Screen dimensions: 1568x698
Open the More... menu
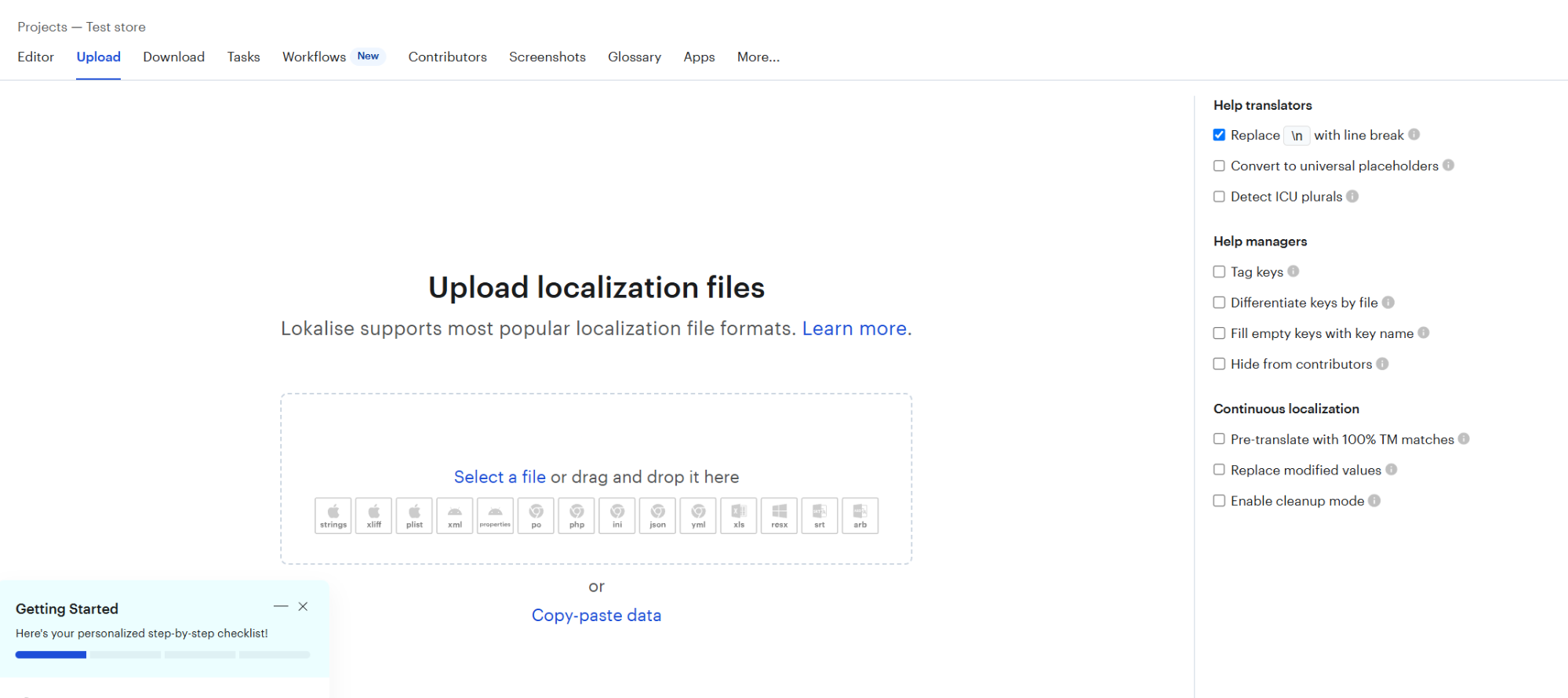pos(758,57)
